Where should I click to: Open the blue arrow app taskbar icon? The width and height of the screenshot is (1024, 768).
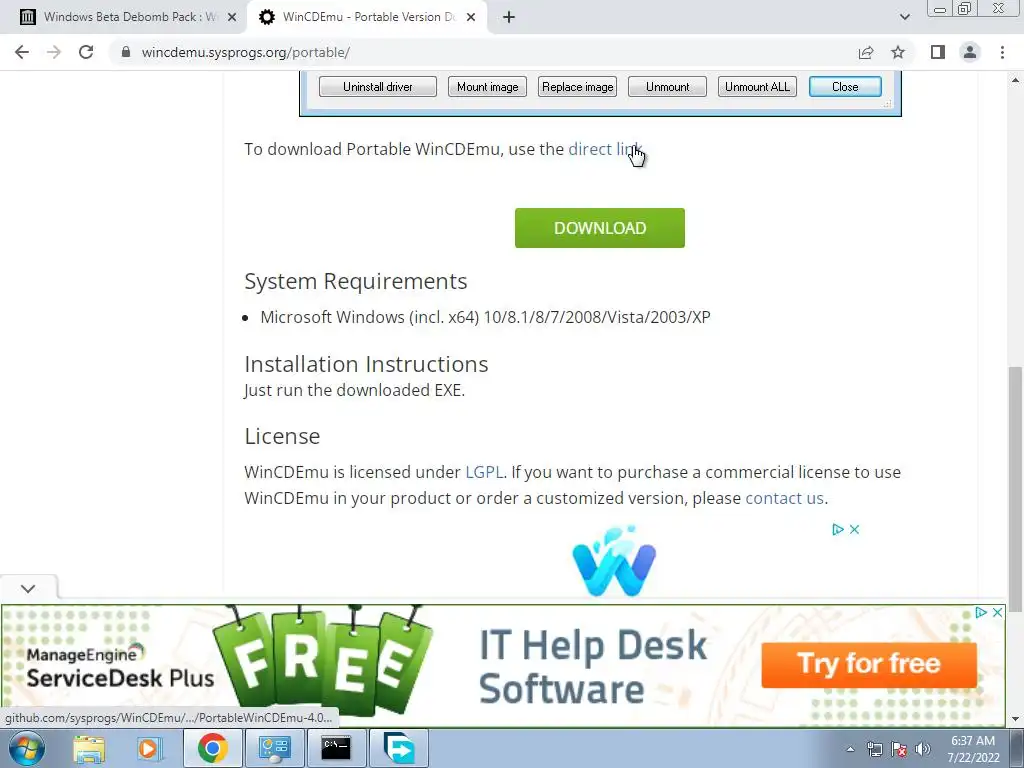(399, 748)
